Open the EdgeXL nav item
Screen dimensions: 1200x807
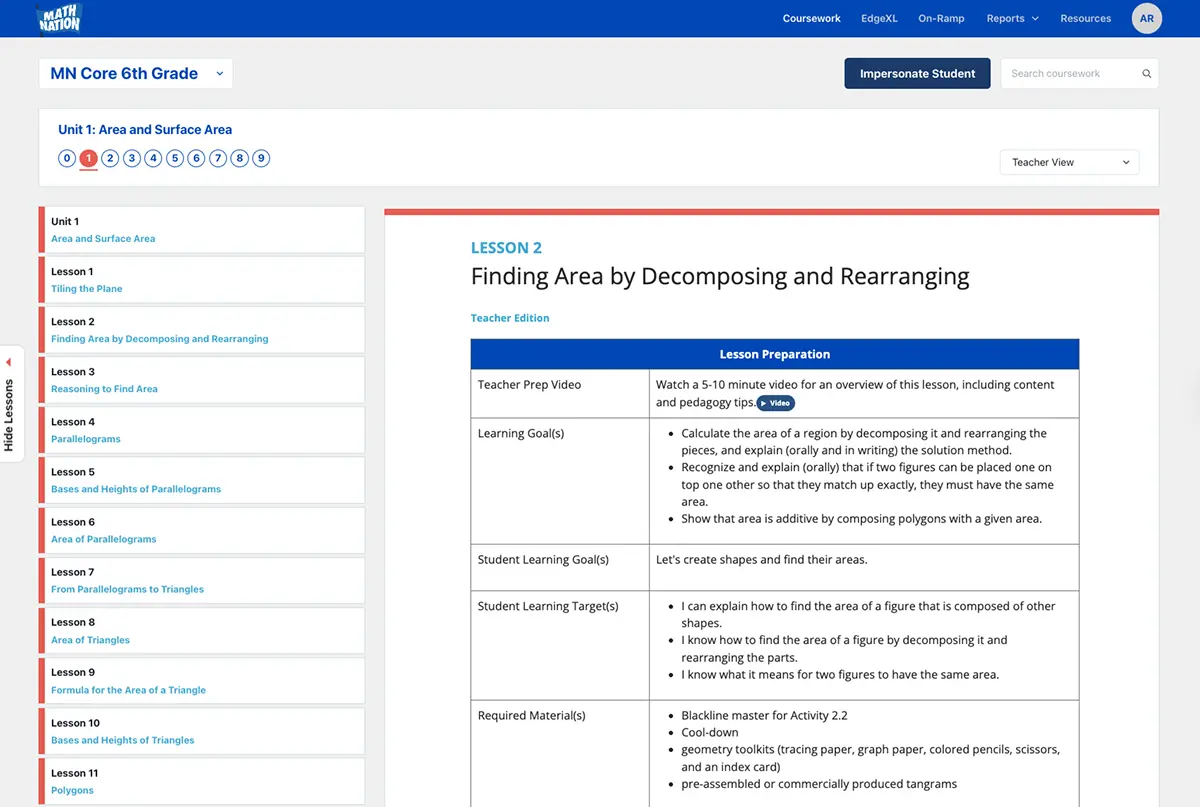coord(879,18)
